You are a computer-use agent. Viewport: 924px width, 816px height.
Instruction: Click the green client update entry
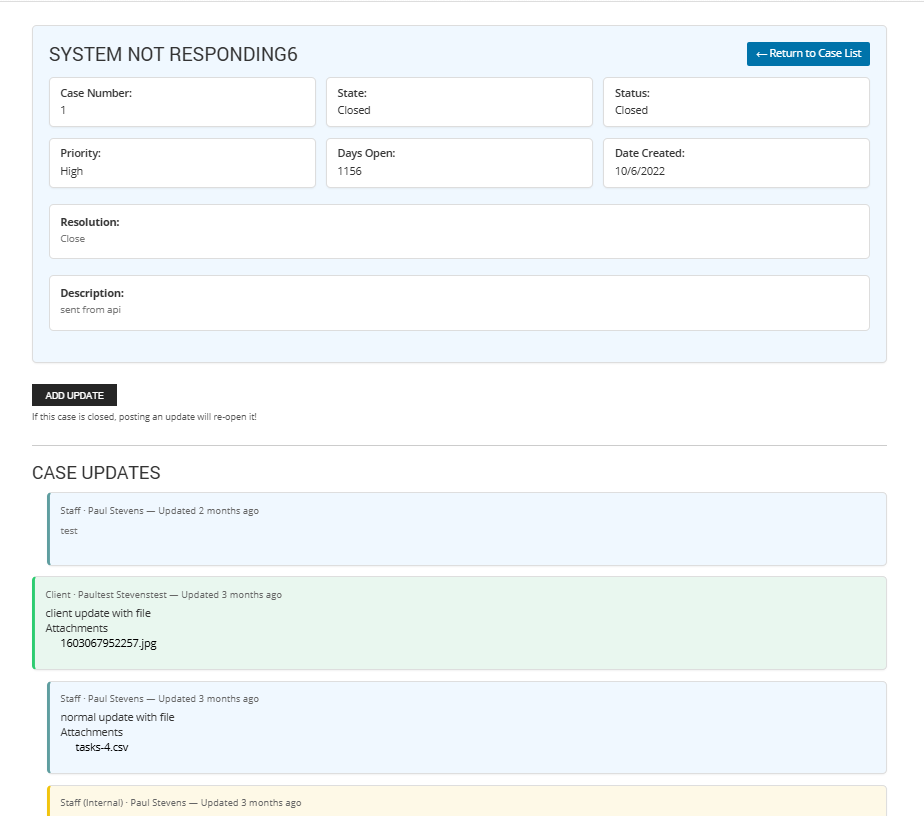point(466,622)
